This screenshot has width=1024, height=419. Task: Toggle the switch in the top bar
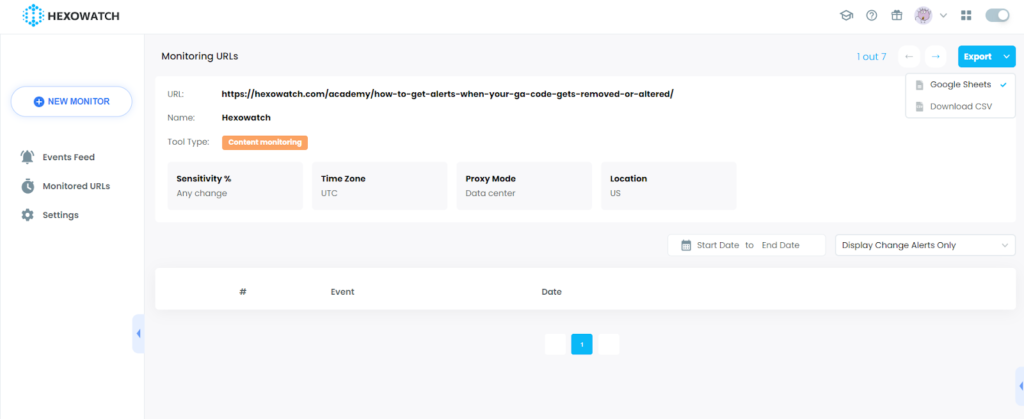point(997,16)
